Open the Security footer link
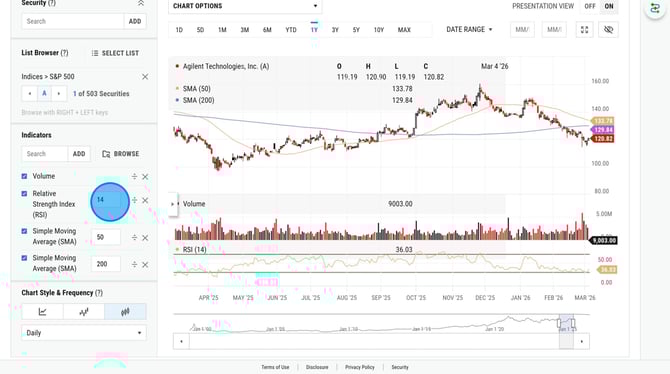670x374 pixels. [x=400, y=367]
